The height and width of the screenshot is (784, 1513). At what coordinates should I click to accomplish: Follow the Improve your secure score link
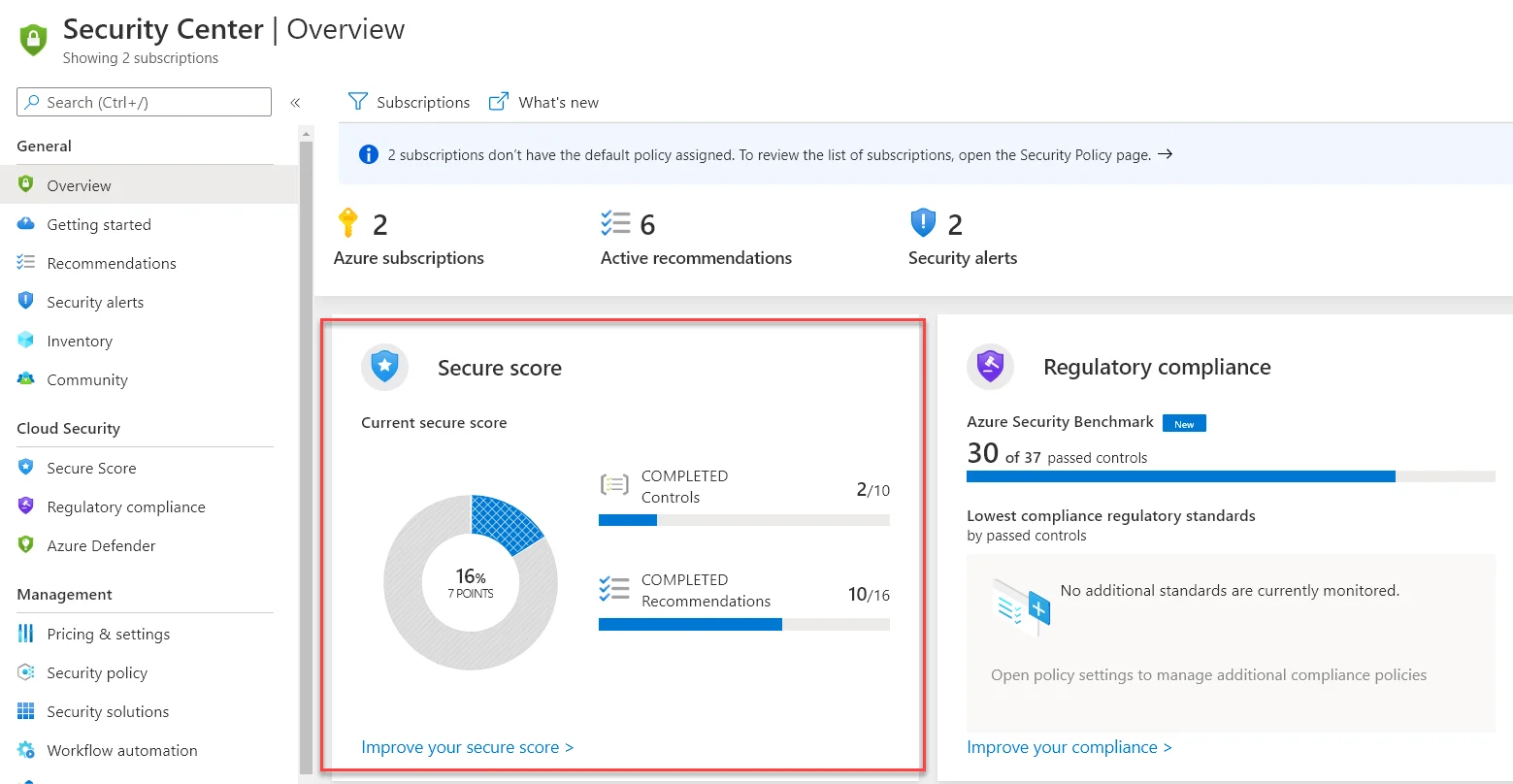[x=467, y=747]
